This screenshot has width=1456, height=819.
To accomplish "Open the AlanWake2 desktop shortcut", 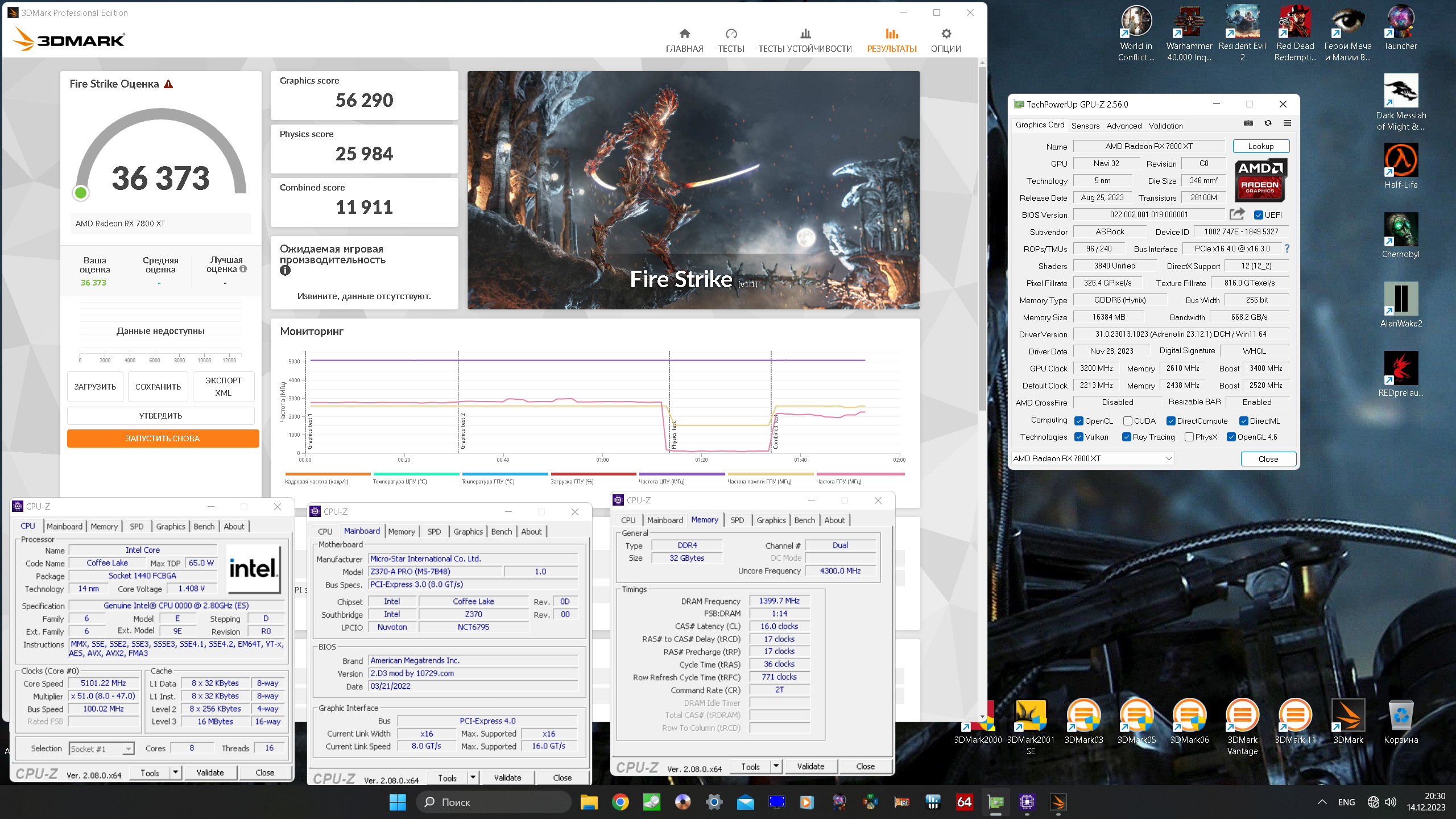I will (1401, 304).
